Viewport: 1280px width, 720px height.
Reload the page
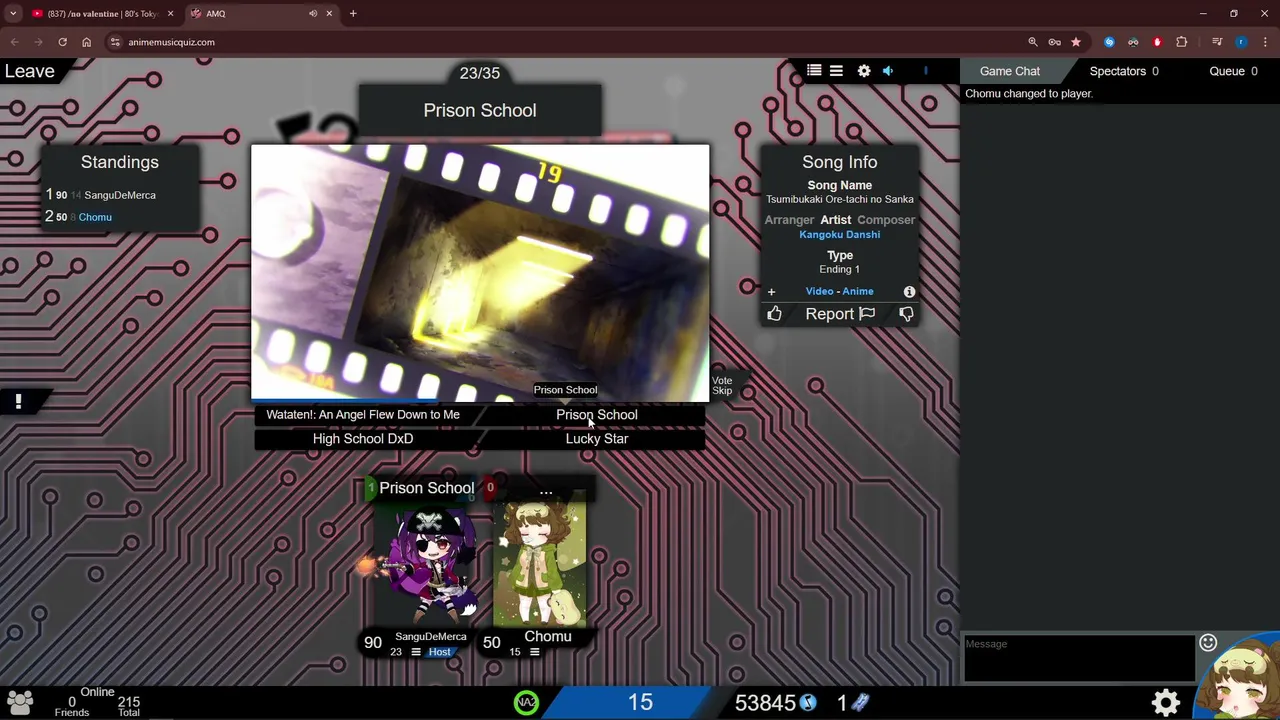(62, 42)
